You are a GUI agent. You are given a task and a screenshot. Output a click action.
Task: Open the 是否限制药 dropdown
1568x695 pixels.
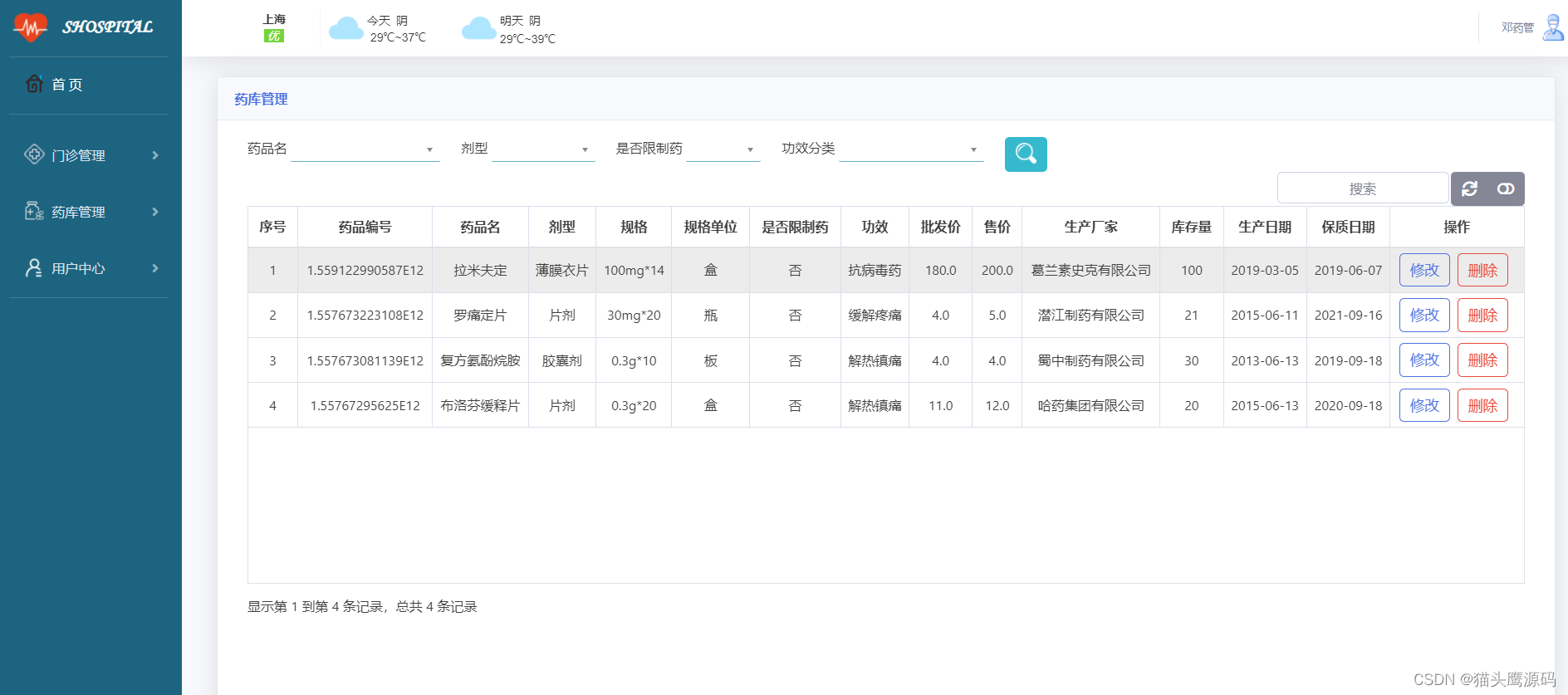723,149
